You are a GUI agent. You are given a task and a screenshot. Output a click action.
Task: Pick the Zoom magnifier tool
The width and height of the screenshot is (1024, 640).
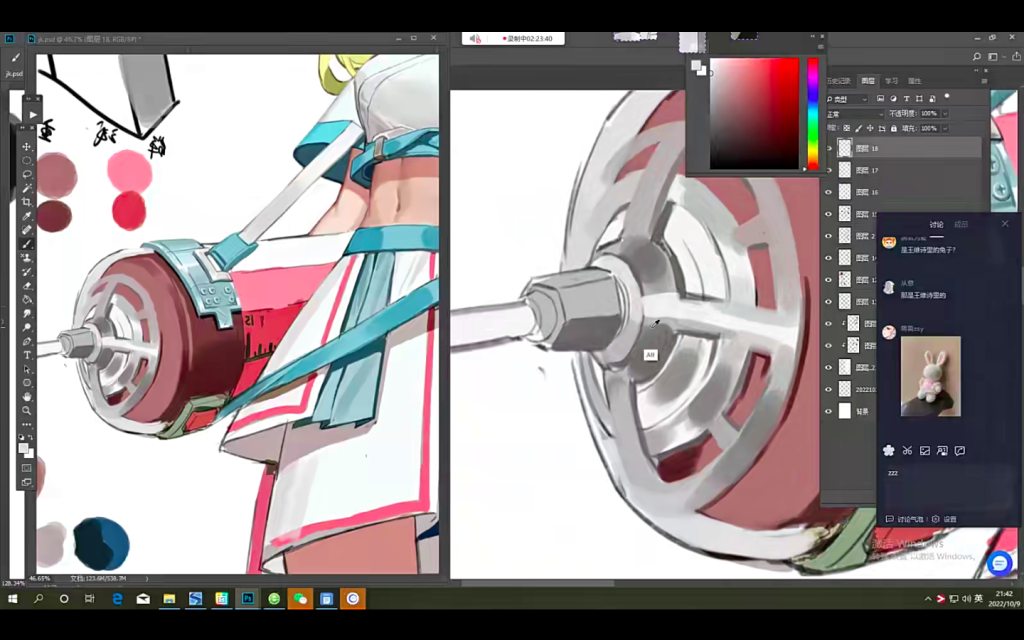(x=27, y=410)
